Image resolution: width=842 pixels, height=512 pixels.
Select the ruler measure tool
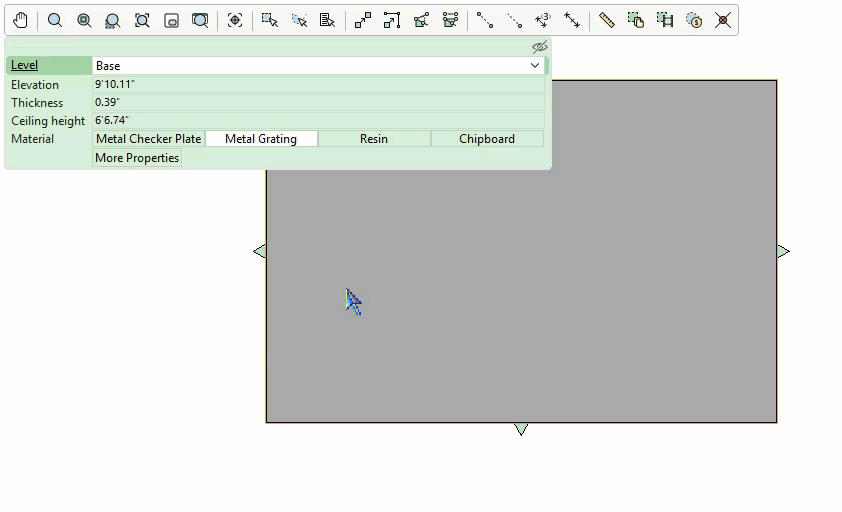tap(607, 20)
